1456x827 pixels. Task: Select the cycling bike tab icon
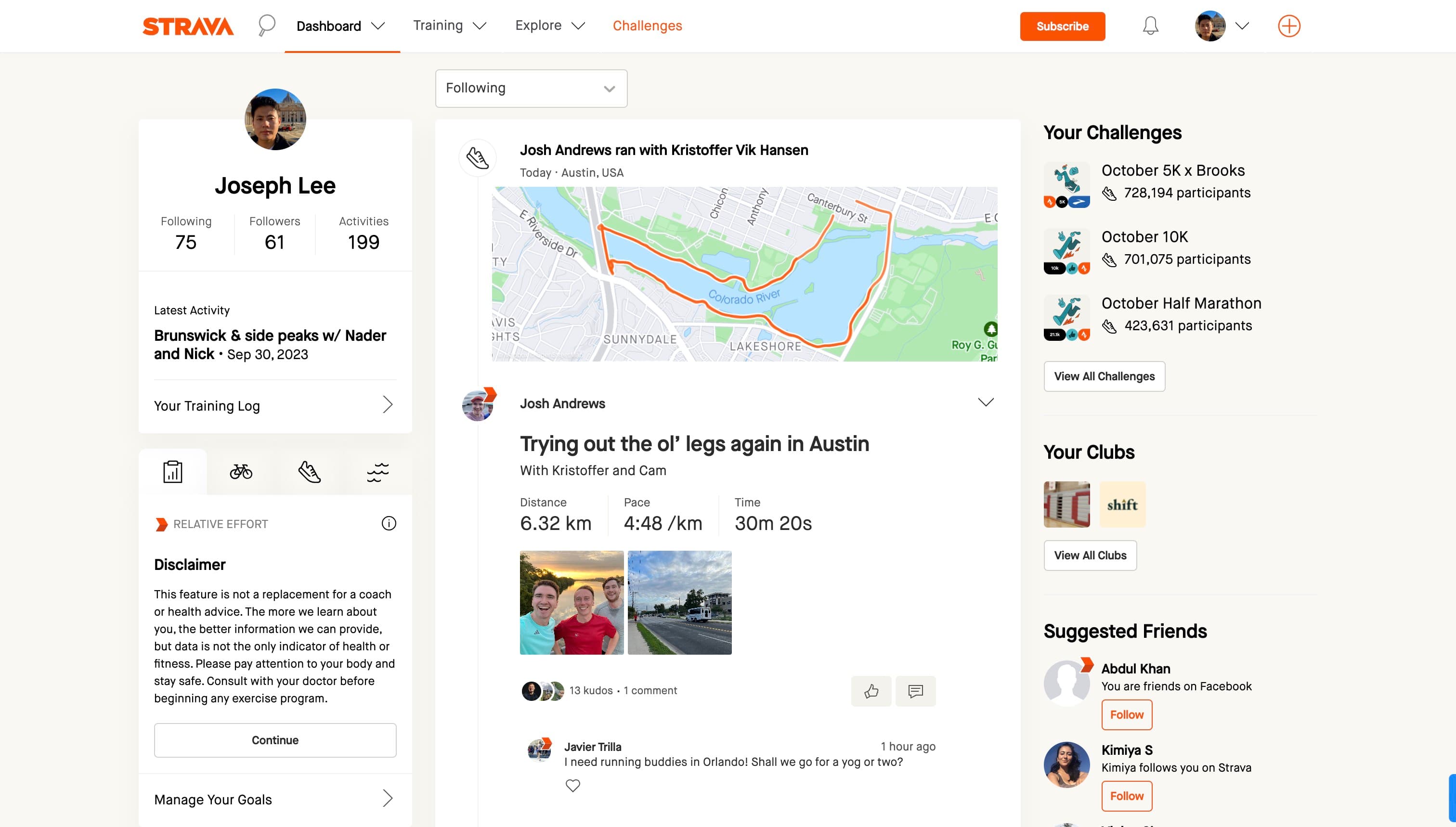point(241,471)
